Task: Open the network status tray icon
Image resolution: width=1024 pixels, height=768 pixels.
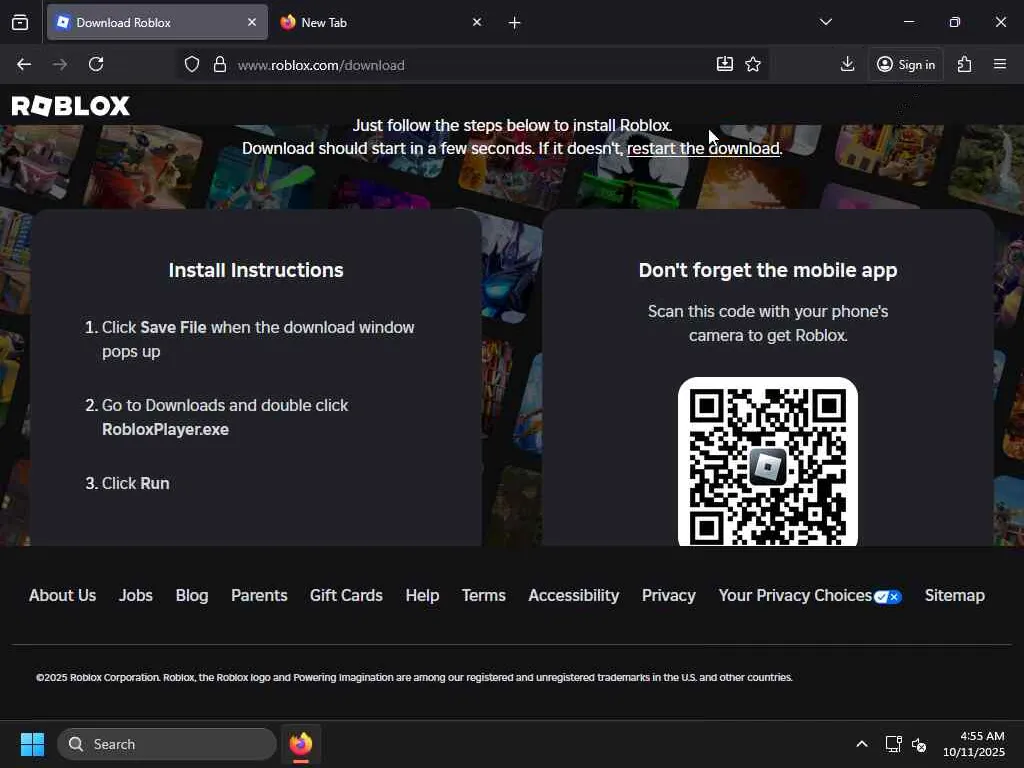Action: [x=893, y=744]
